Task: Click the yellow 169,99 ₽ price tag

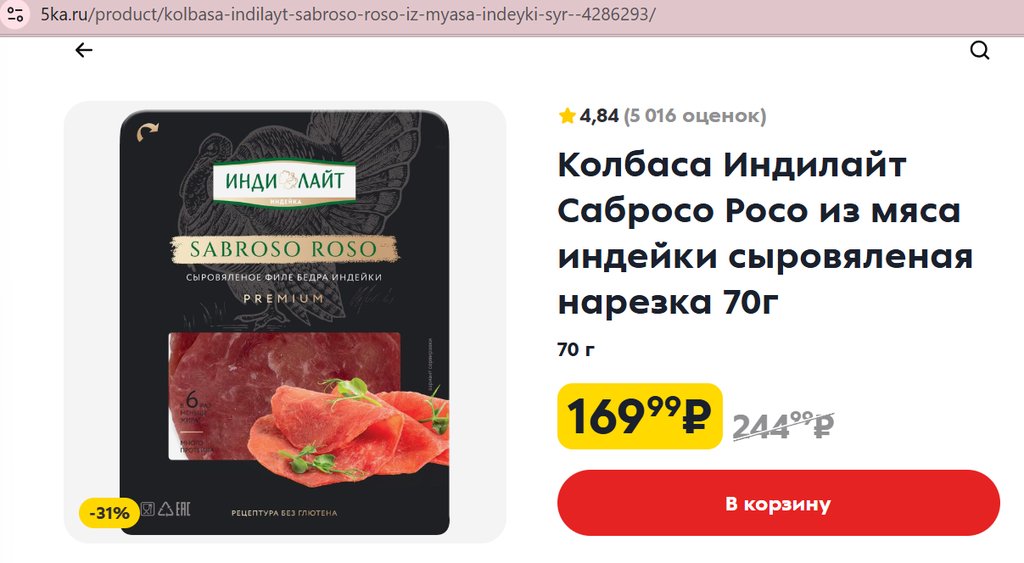Action: 639,416
